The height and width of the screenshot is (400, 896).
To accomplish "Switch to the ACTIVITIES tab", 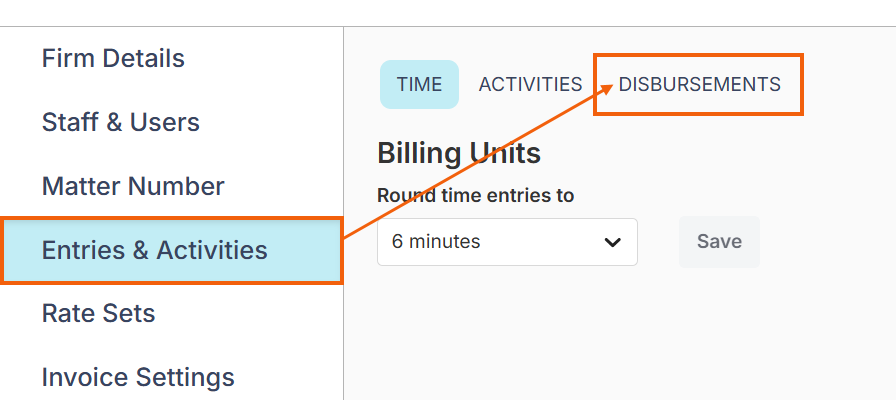I will coord(530,85).
